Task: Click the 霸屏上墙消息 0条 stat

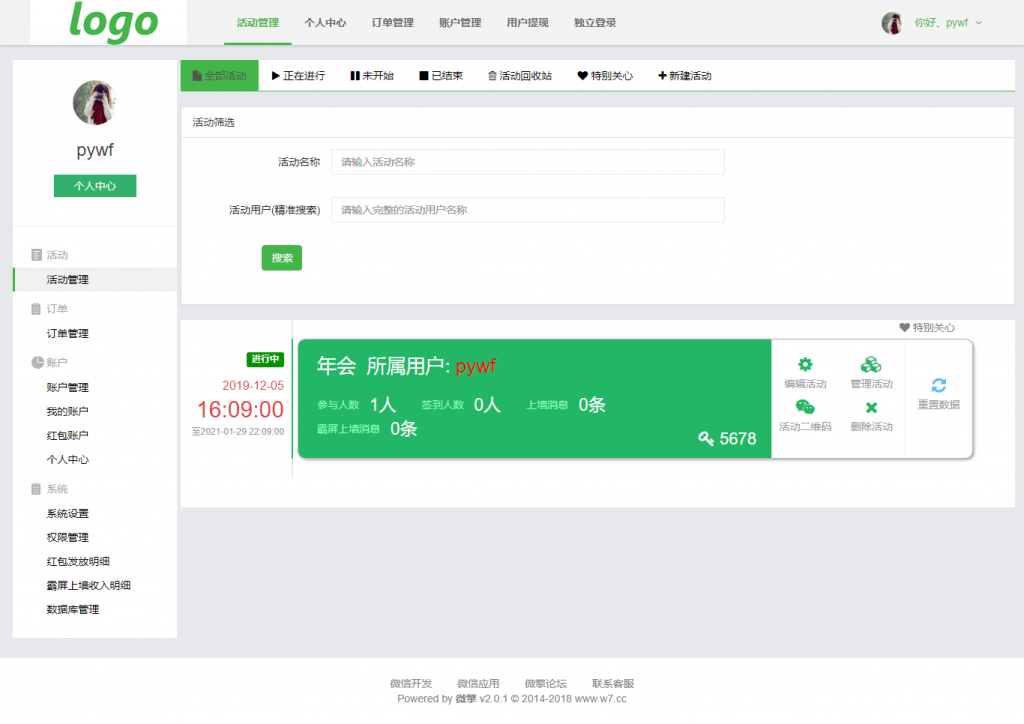Action: (367, 429)
